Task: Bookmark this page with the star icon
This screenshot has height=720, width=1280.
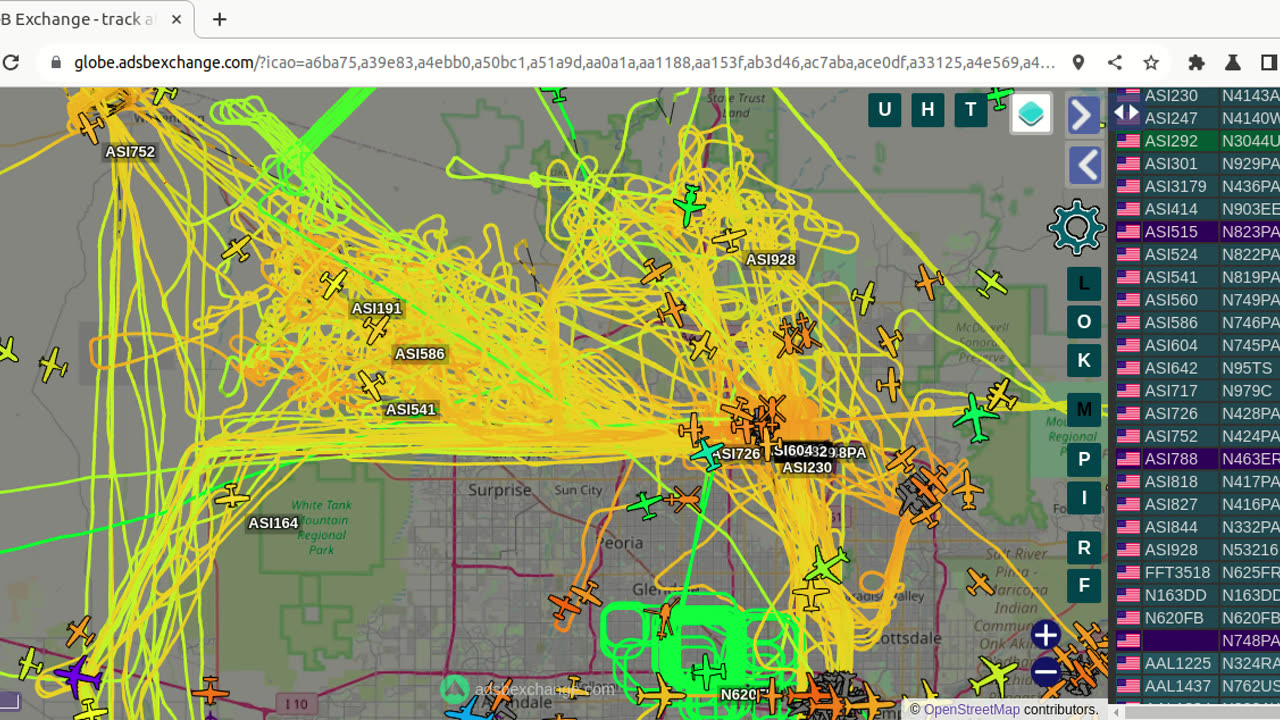Action: click(x=1151, y=62)
